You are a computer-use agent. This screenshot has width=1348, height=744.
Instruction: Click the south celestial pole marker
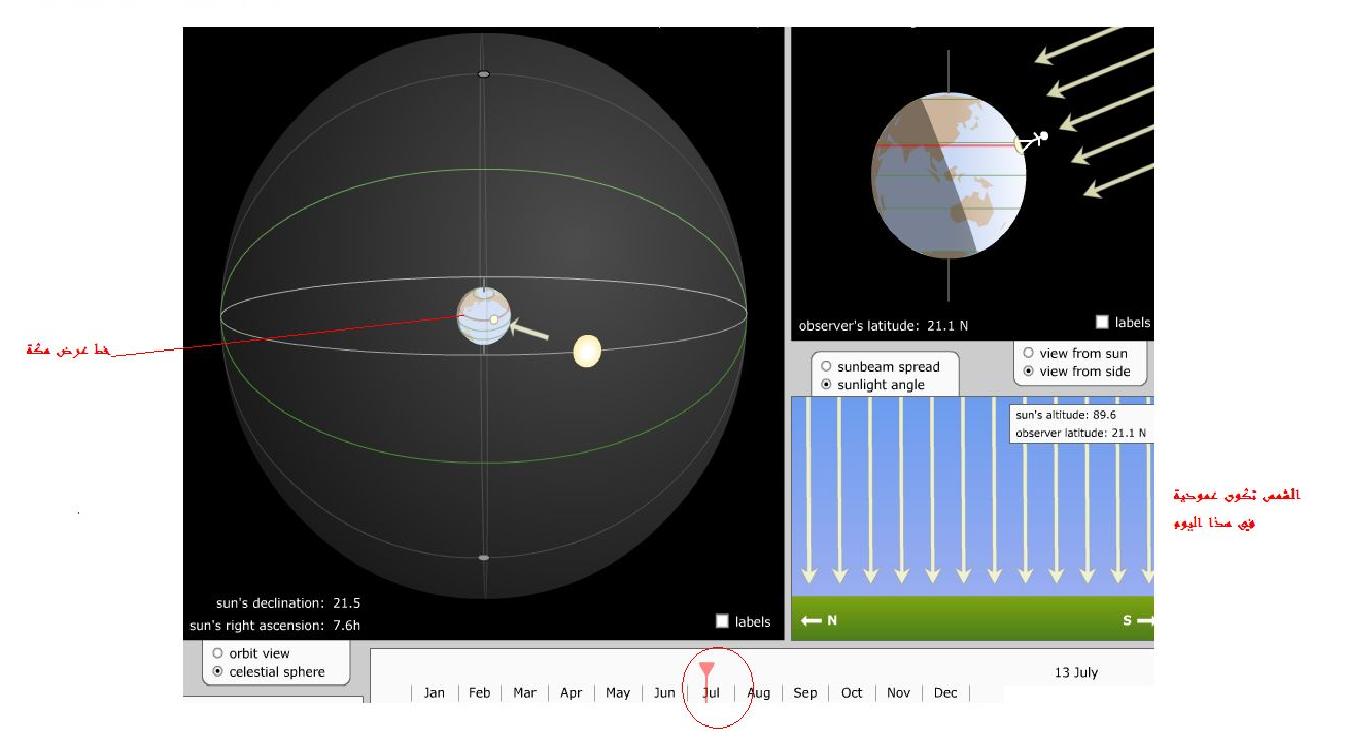(484, 558)
